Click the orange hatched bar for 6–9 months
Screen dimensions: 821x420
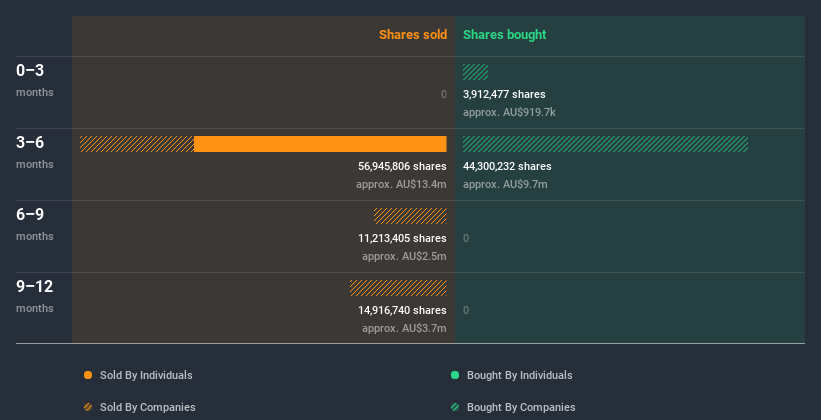(x=410, y=216)
